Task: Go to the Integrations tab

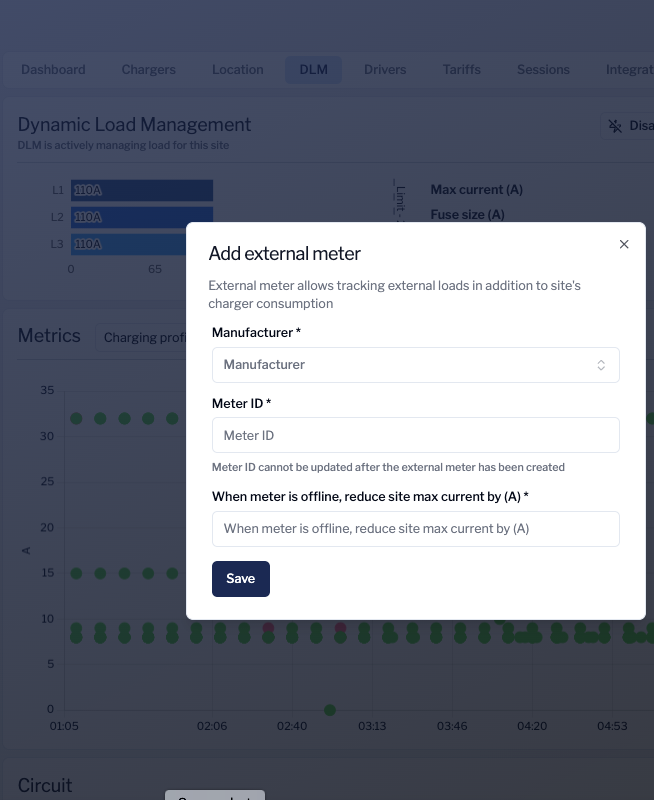Action: tap(628, 70)
